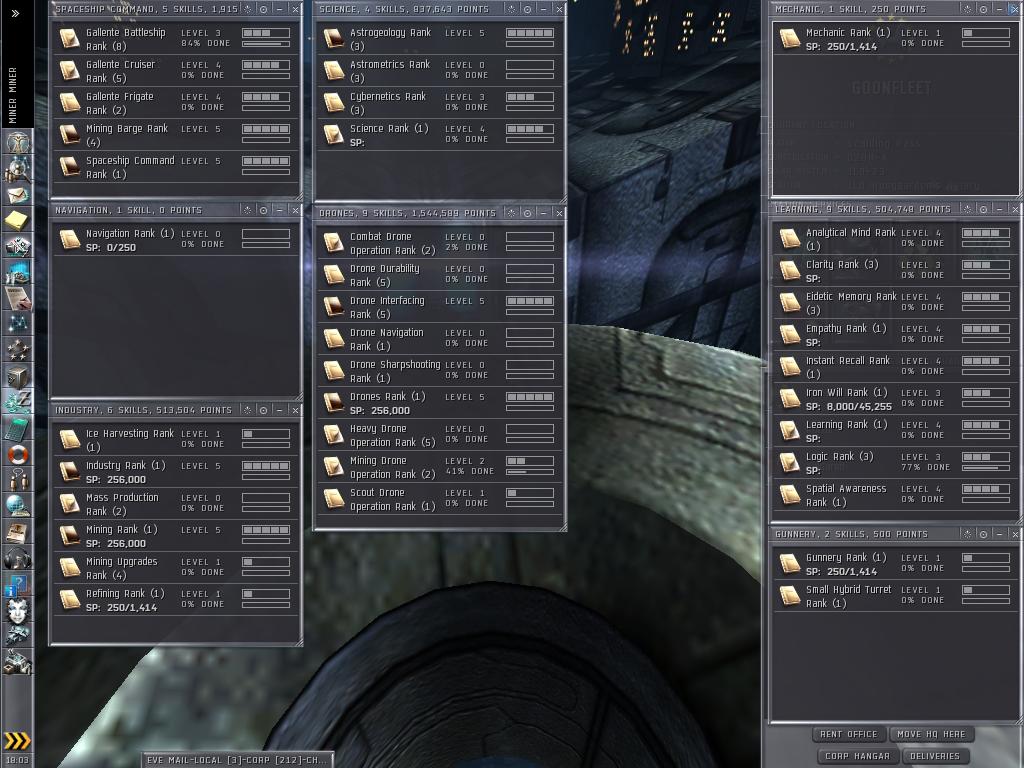Open the face portrait icon in sidebar
Image resolution: width=1024 pixels, height=768 pixels.
point(18,611)
